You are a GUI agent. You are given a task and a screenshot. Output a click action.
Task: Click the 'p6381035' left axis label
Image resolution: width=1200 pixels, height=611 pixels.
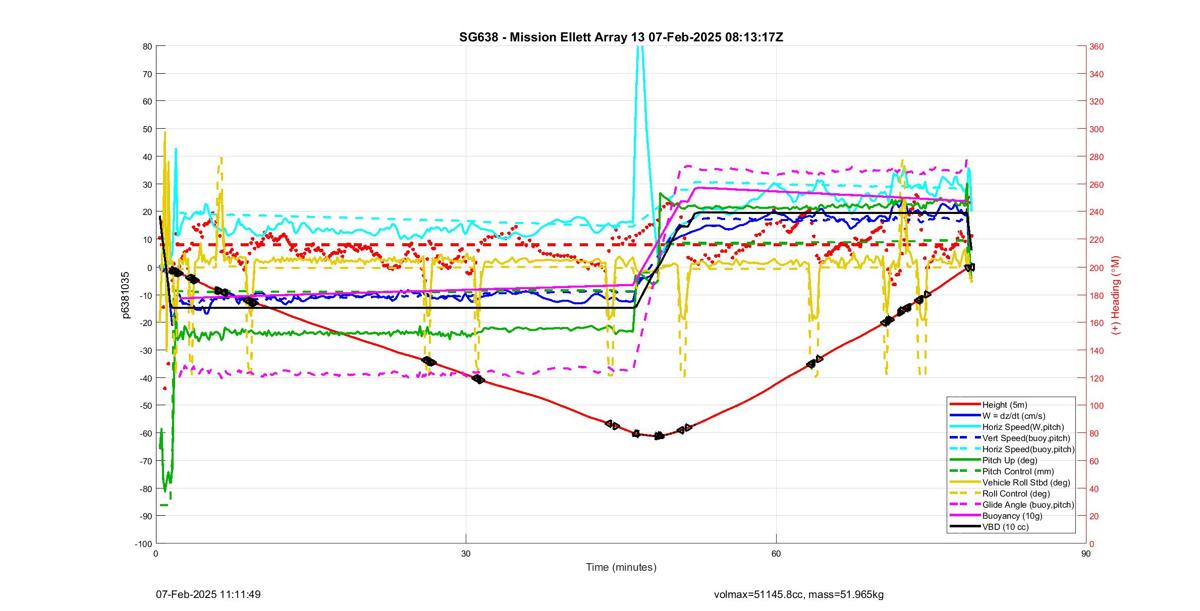click(x=127, y=294)
